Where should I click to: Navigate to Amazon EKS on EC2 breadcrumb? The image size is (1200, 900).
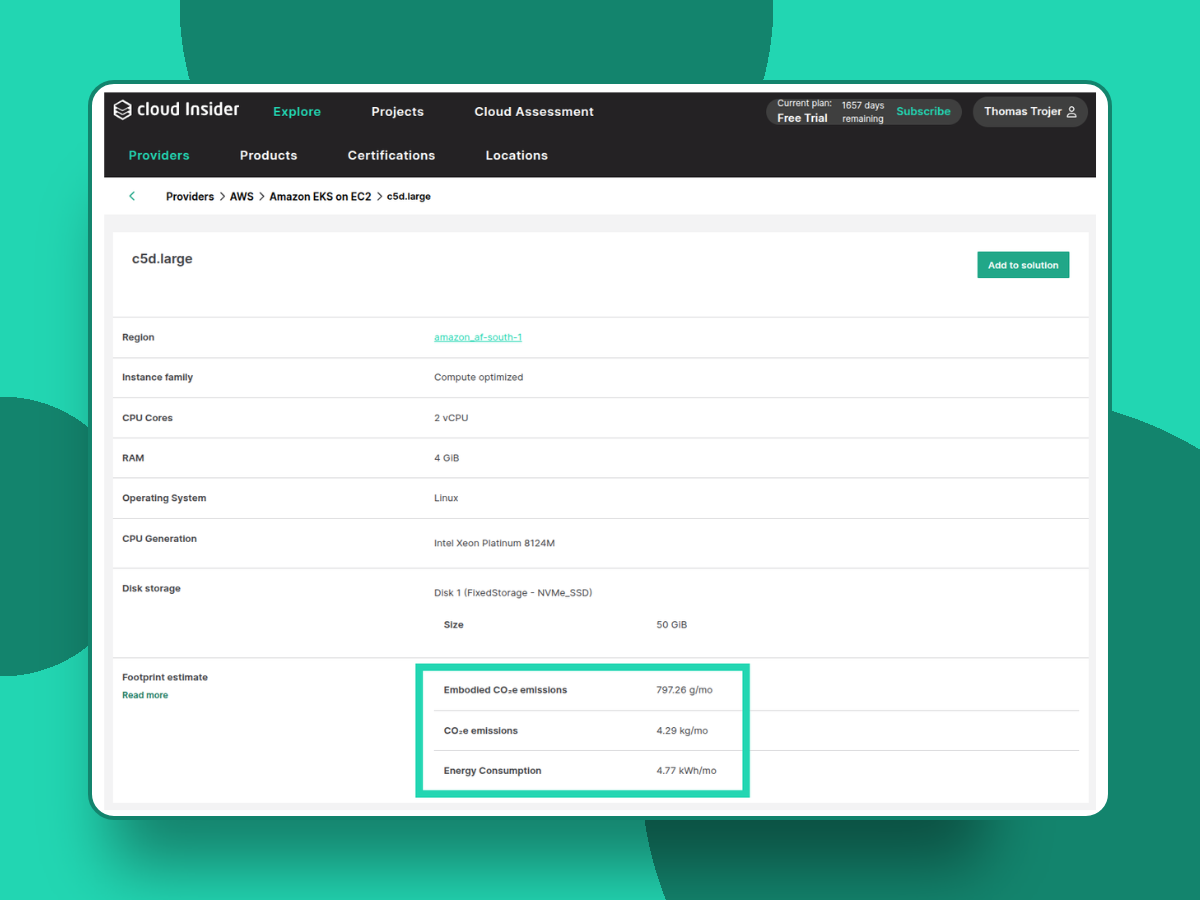point(320,197)
